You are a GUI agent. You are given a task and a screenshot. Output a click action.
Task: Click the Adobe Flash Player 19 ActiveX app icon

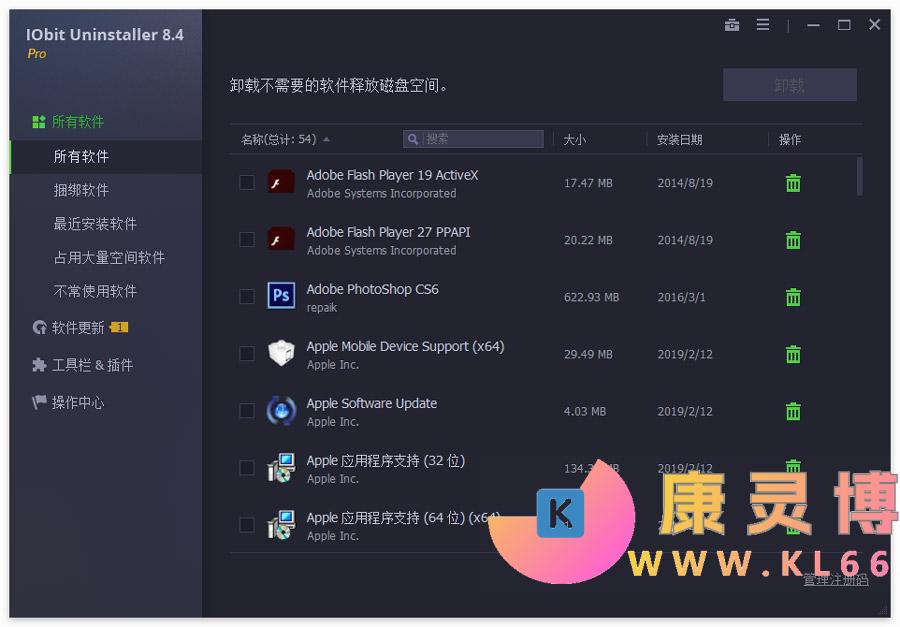coord(281,183)
